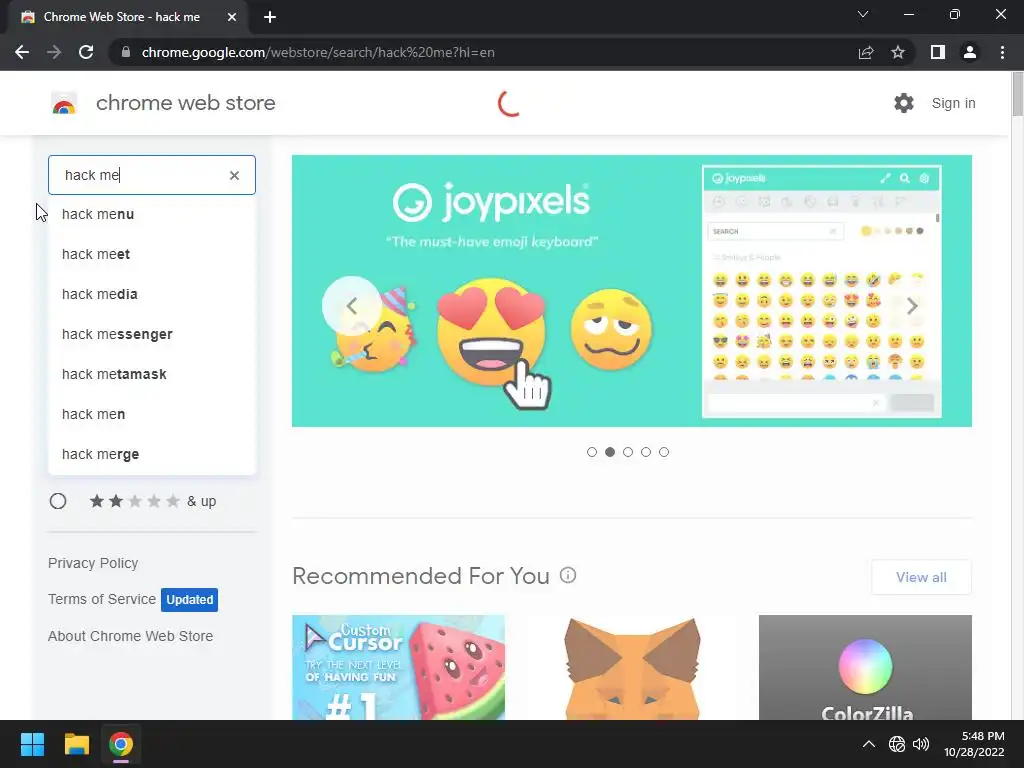
Task: Jump to fifth carousel slide dot
Action: [x=664, y=452]
